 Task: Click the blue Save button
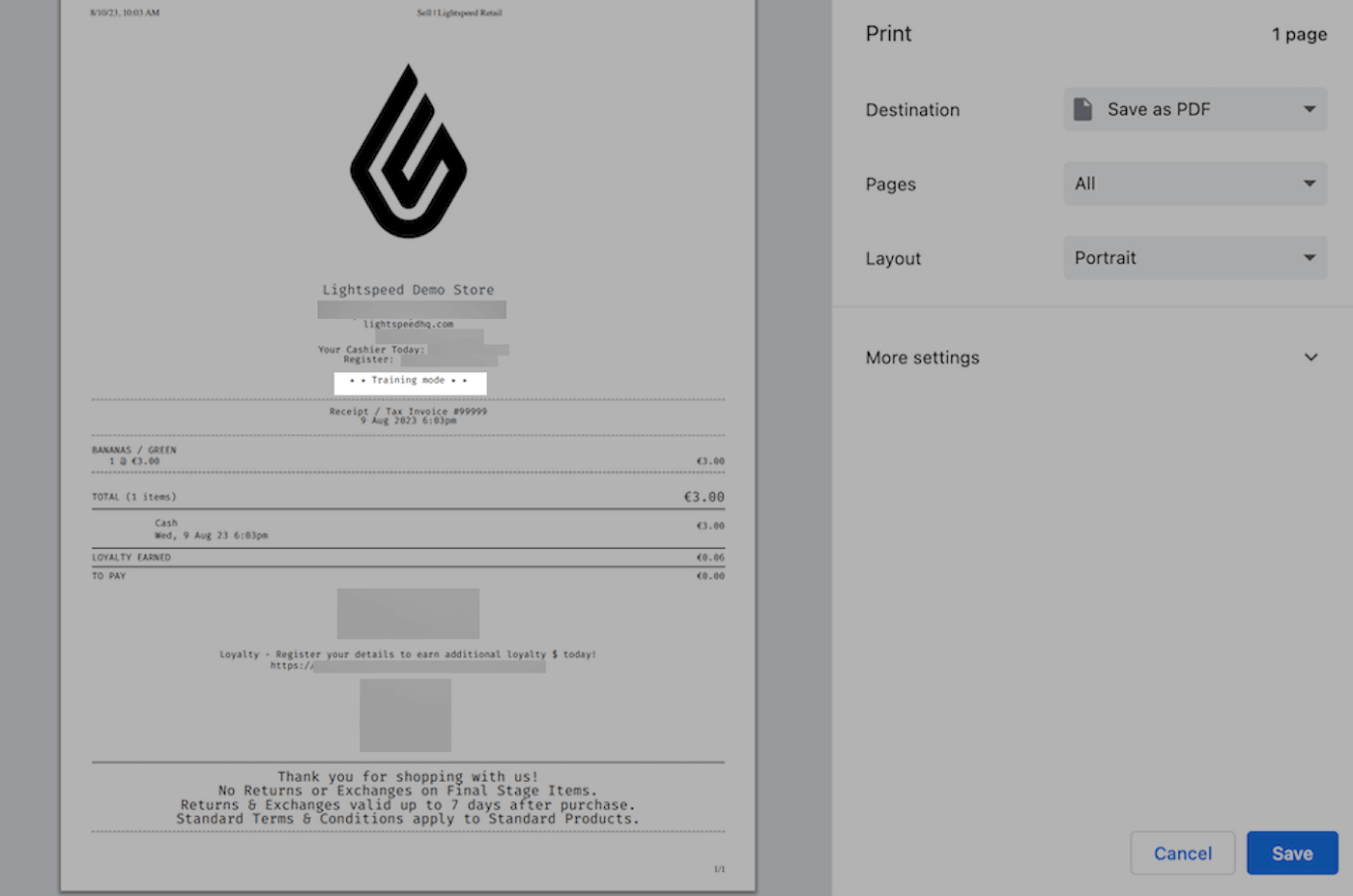coord(1291,853)
